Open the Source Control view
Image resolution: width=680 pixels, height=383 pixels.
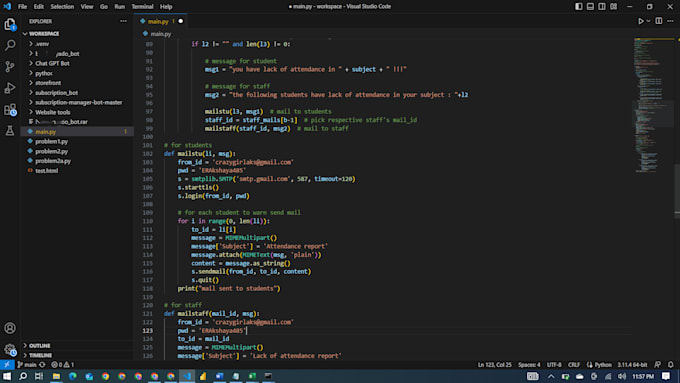tap(10, 66)
